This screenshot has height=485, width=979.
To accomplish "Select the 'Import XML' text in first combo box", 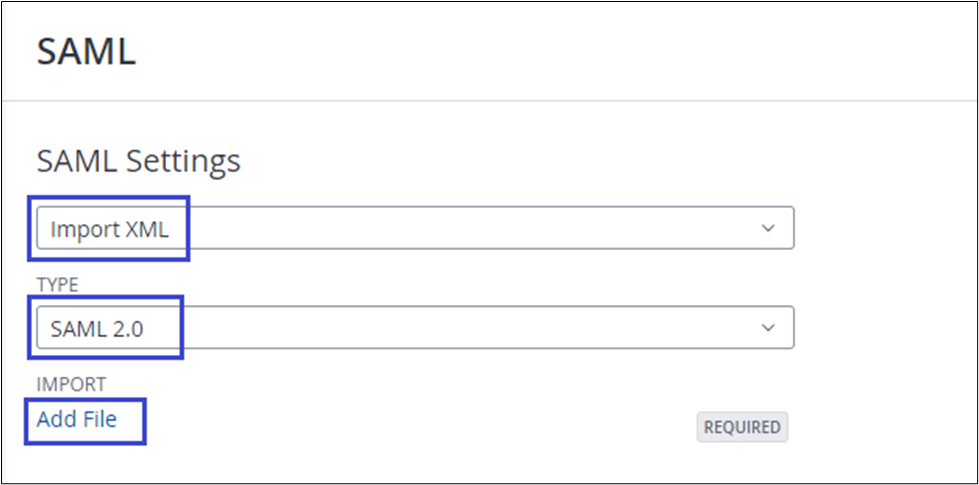I will (x=110, y=229).
